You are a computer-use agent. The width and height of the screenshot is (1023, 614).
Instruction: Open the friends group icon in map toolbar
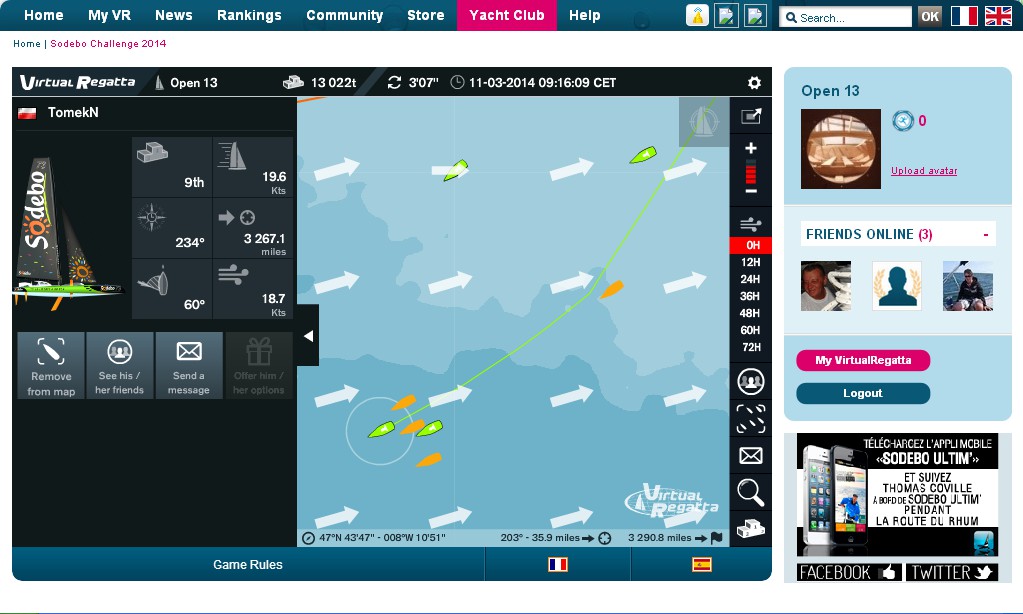[x=750, y=381]
